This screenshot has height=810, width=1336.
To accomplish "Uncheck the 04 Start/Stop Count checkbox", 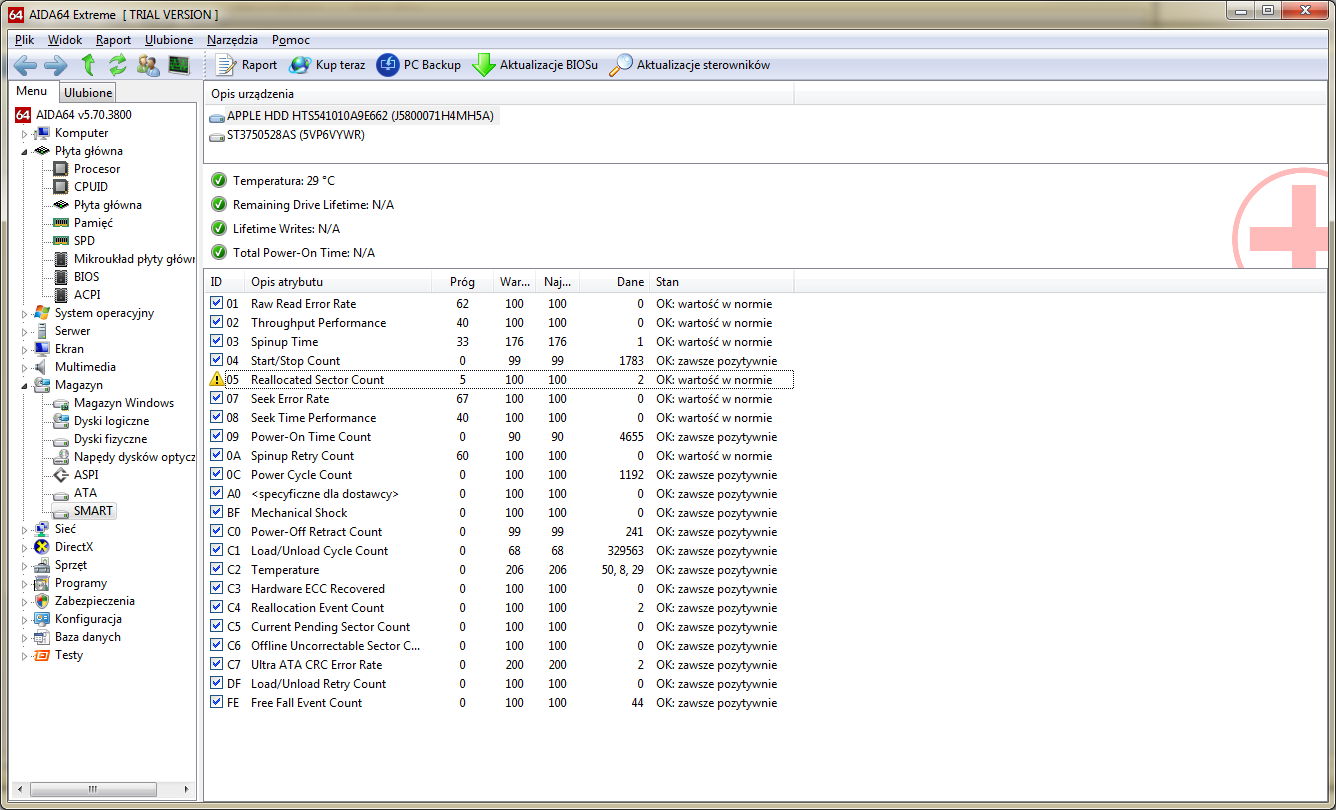I will (216, 360).
